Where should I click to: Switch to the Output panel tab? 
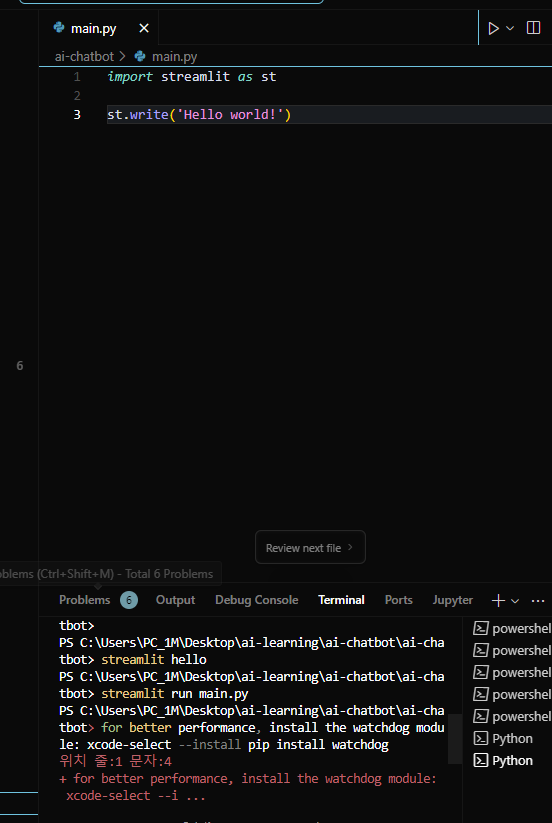[175, 600]
